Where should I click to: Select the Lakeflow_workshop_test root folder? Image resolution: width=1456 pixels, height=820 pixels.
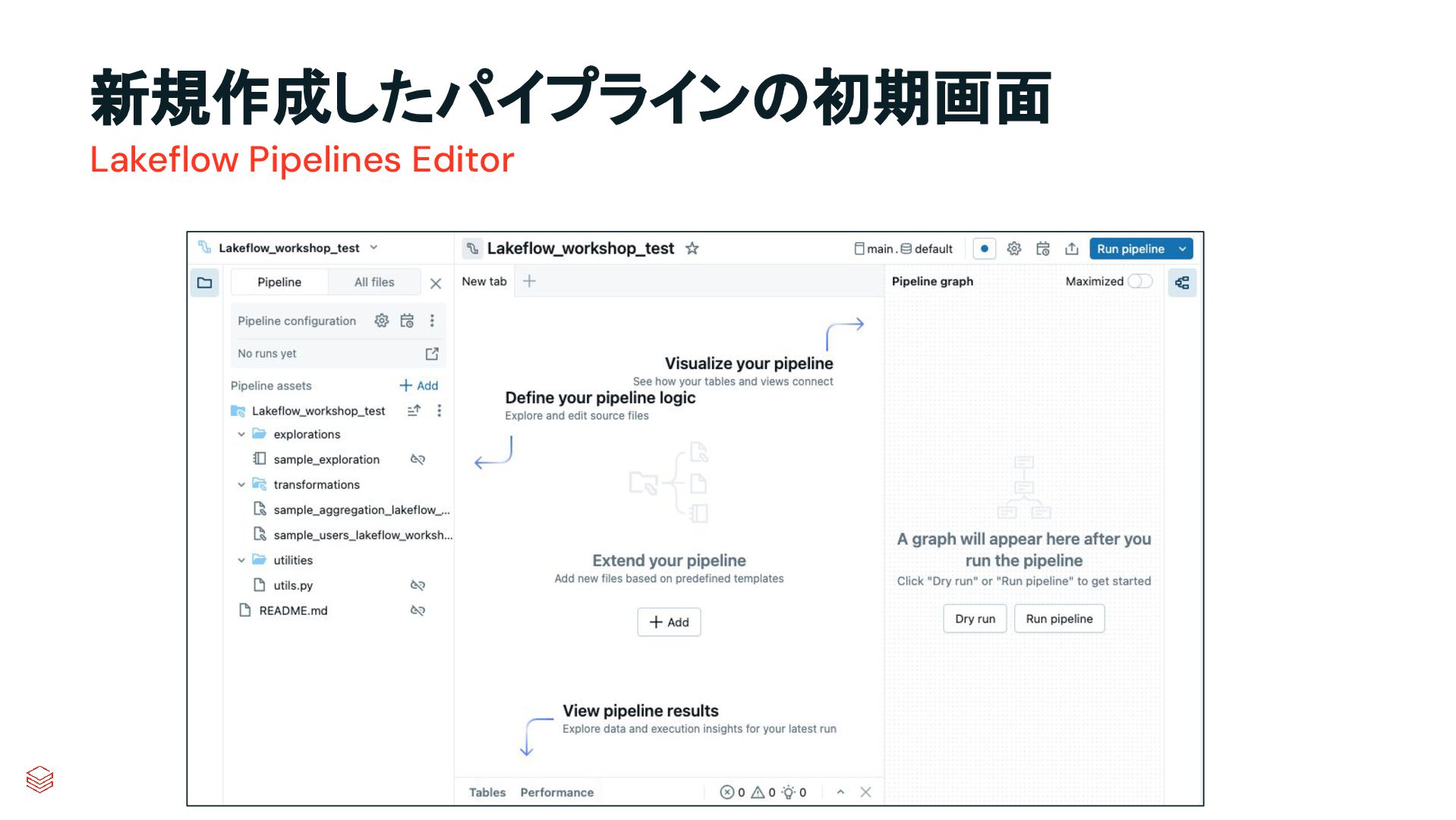pyautogui.click(x=318, y=411)
